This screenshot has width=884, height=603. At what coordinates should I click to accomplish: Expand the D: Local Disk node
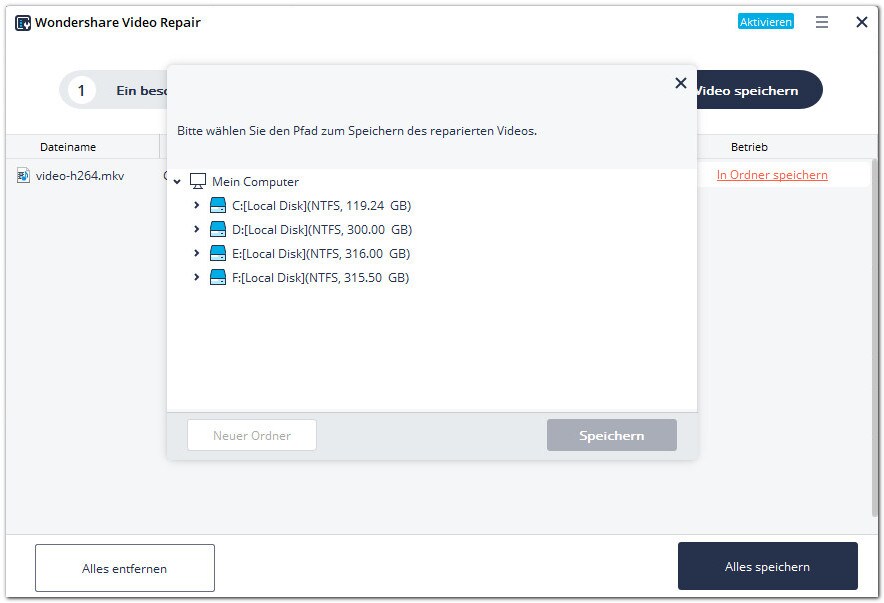(196, 230)
